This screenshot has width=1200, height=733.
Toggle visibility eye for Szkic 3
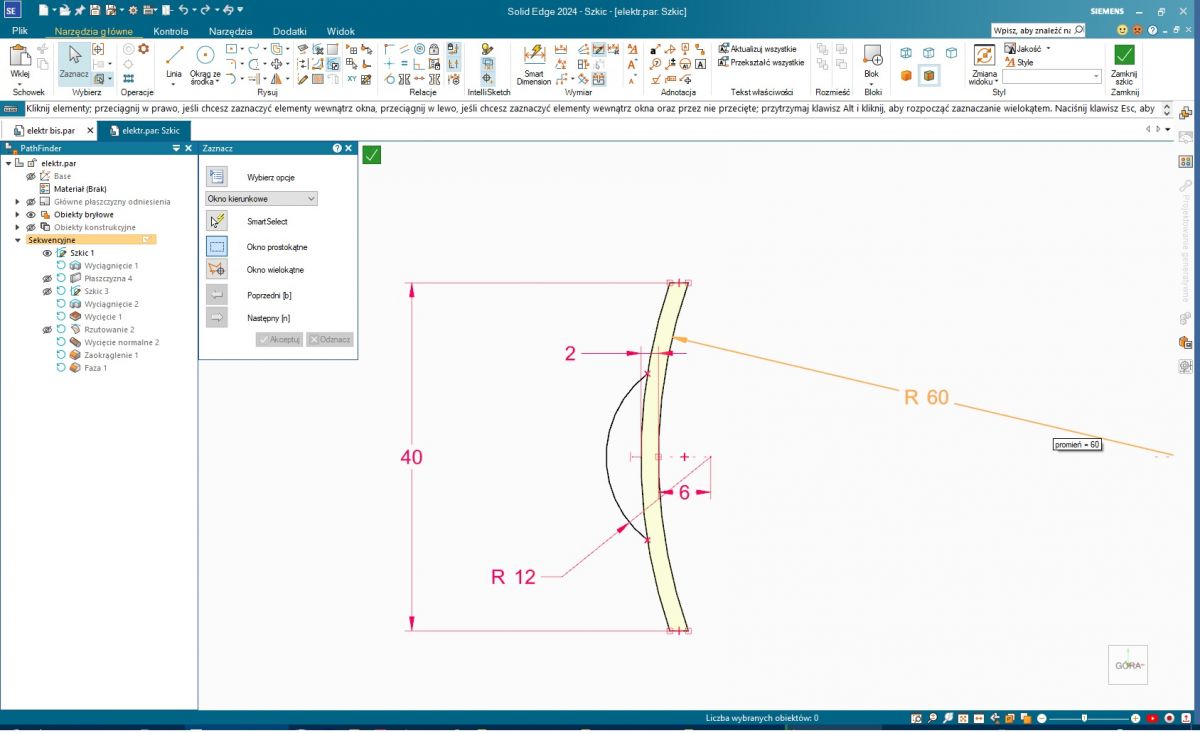(47, 291)
